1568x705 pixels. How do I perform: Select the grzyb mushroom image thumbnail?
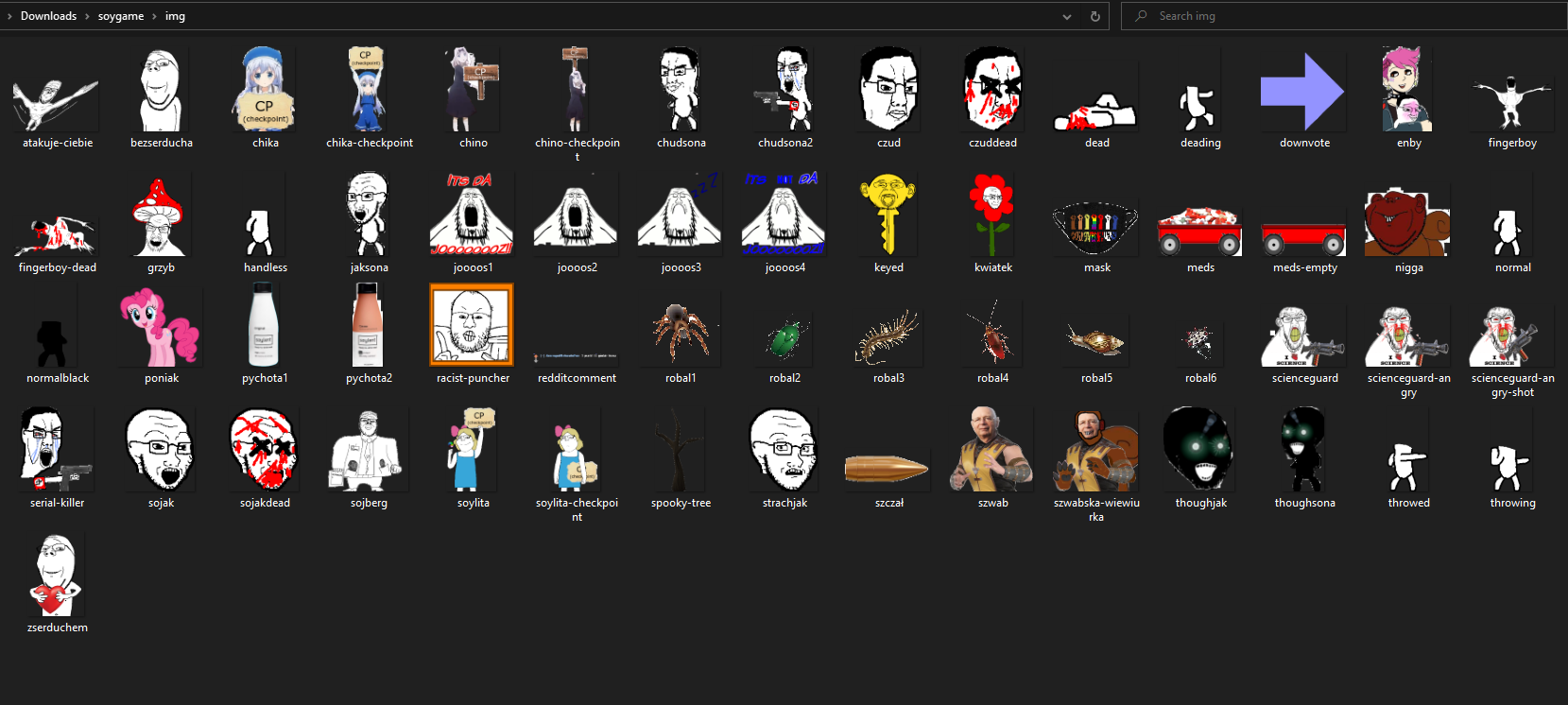pyautogui.click(x=160, y=217)
